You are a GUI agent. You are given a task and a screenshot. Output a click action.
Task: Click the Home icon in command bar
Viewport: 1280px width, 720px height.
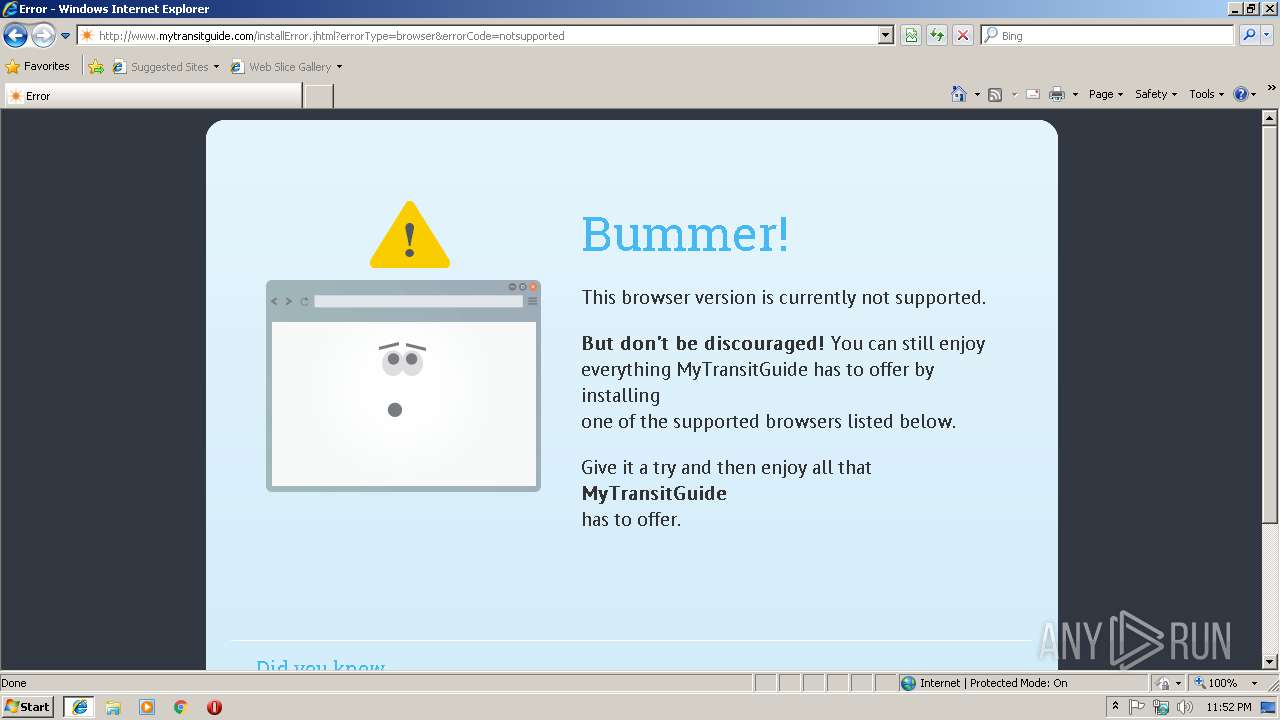click(x=959, y=94)
